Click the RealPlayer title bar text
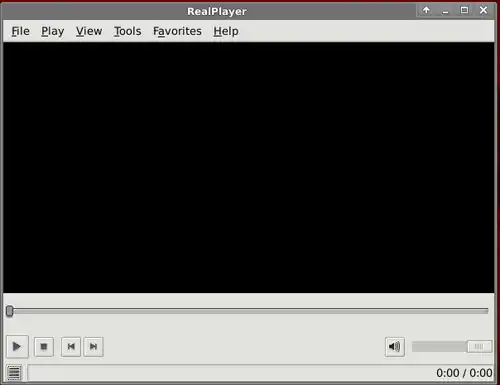Screen dimensions: 500x385 coord(217,12)
